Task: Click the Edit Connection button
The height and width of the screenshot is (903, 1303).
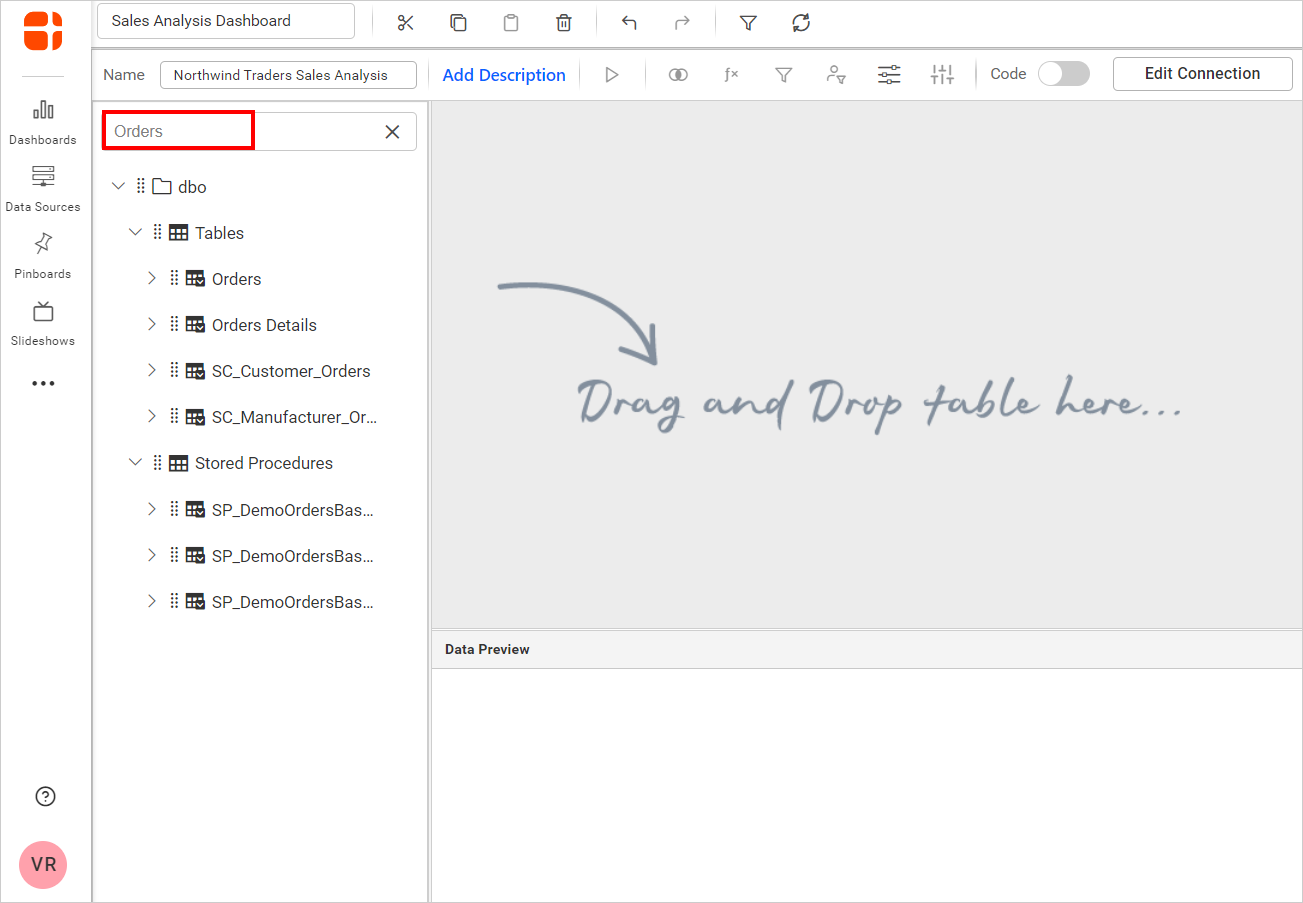Action: (x=1202, y=74)
